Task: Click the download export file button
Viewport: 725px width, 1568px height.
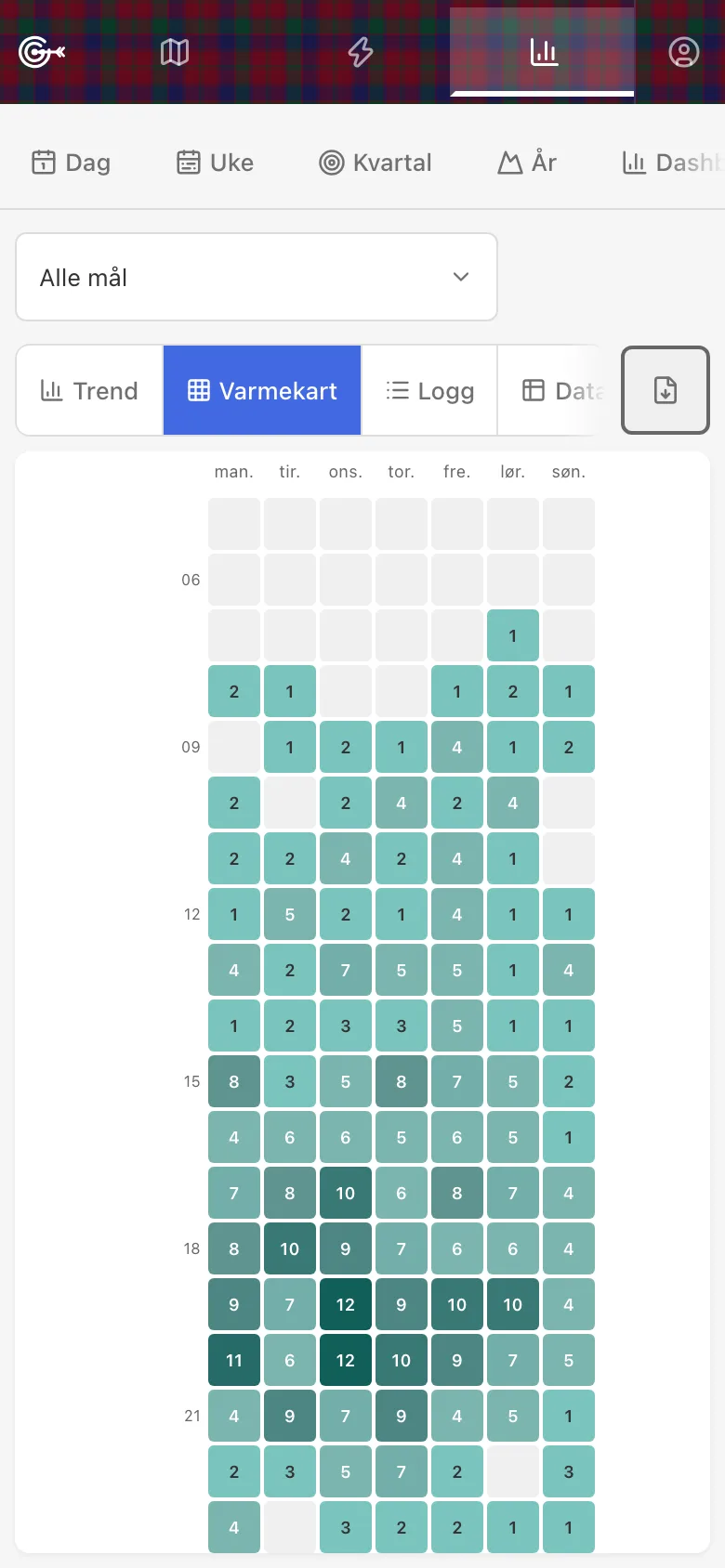Action: coord(666,390)
